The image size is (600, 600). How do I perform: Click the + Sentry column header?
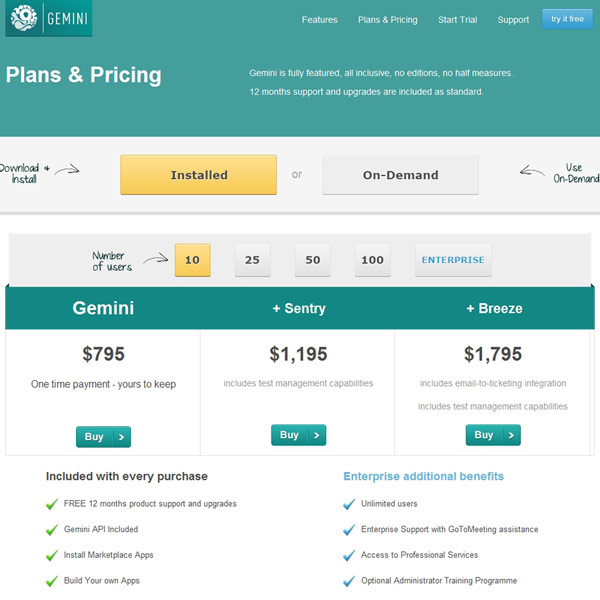(x=299, y=308)
